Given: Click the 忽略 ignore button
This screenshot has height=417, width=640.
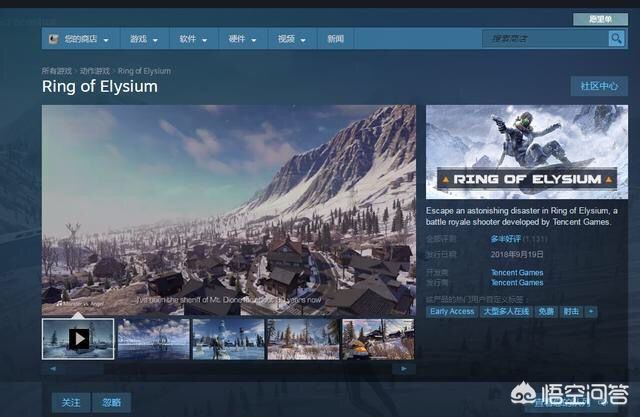Looking at the screenshot, I should pyautogui.click(x=111, y=403).
